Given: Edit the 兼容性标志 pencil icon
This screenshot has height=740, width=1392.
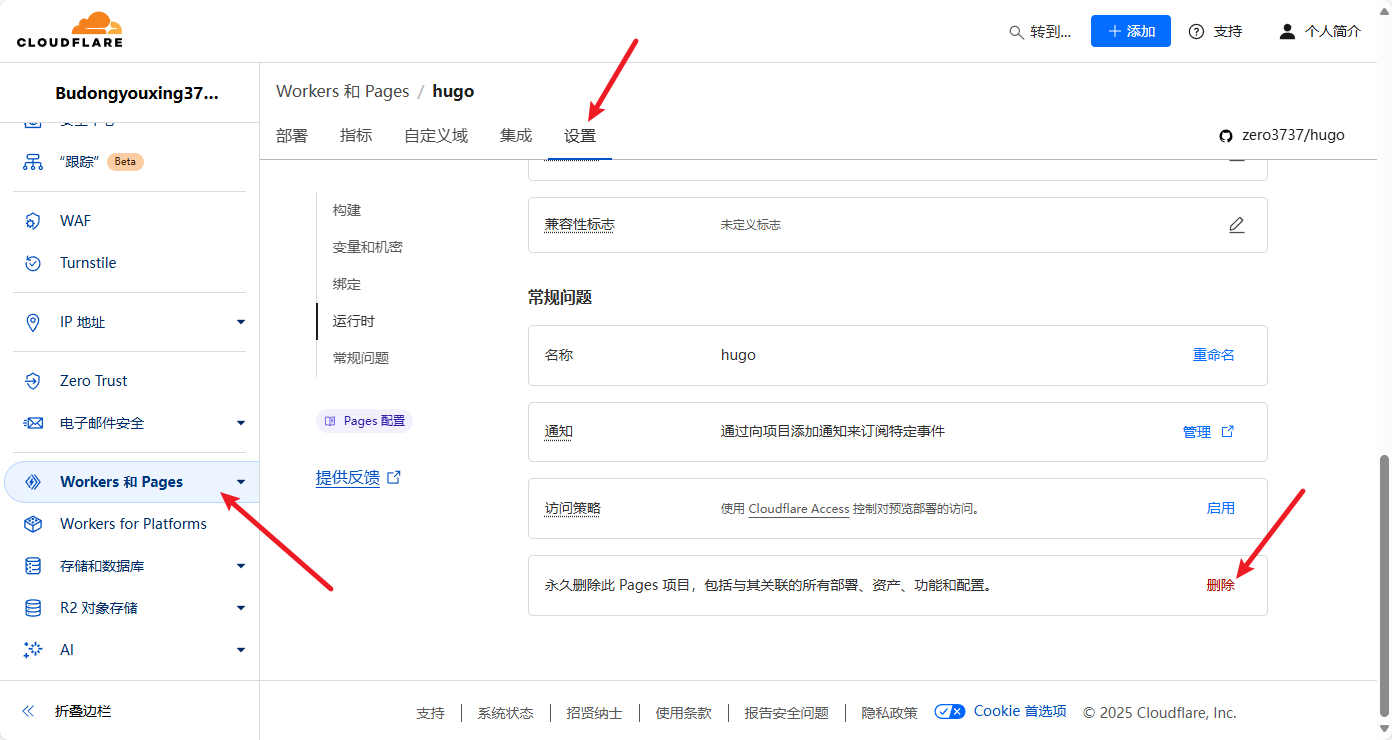Looking at the screenshot, I should pos(1237,225).
